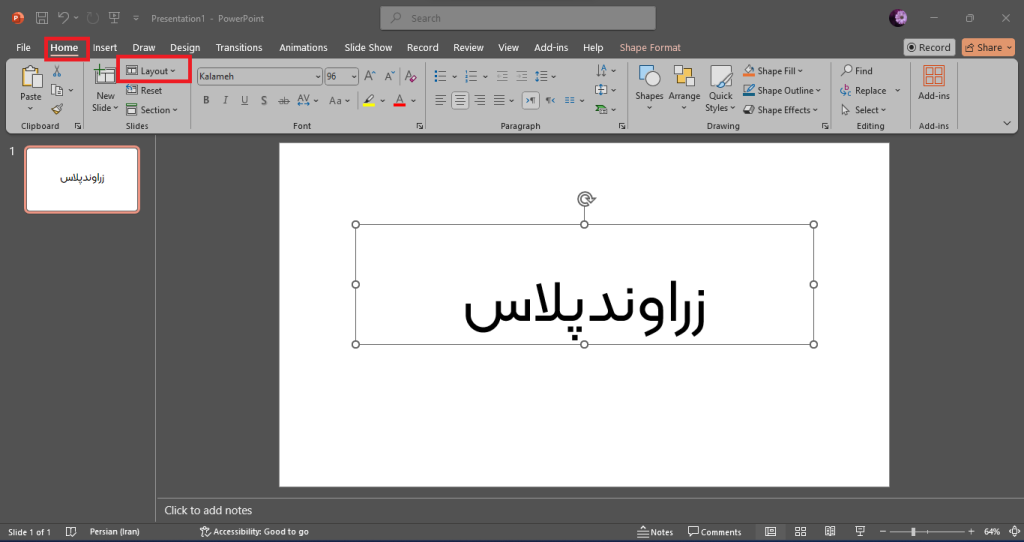1024x542 pixels.
Task: Switch to the Design tab
Action: coord(185,48)
